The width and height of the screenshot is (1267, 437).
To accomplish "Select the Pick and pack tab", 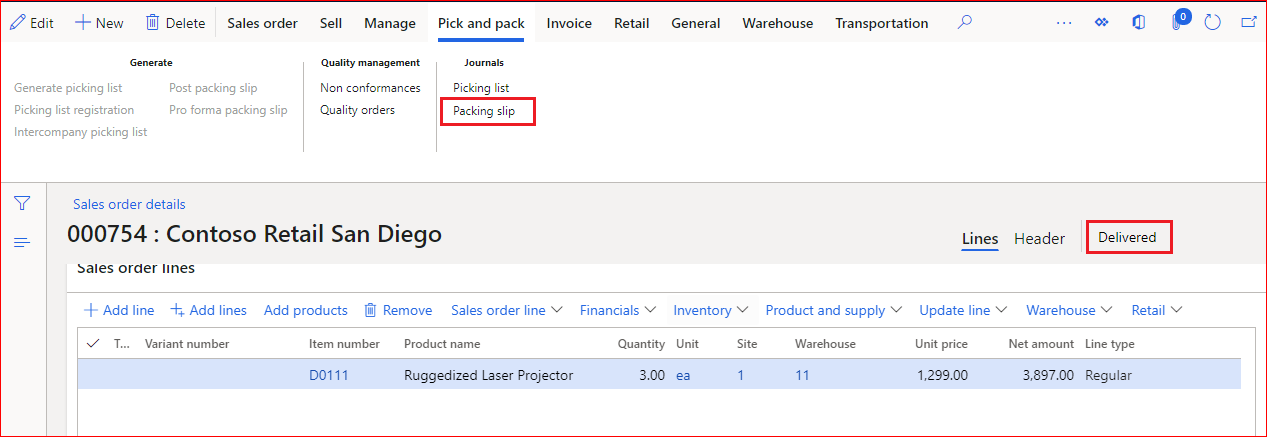I will click(481, 23).
